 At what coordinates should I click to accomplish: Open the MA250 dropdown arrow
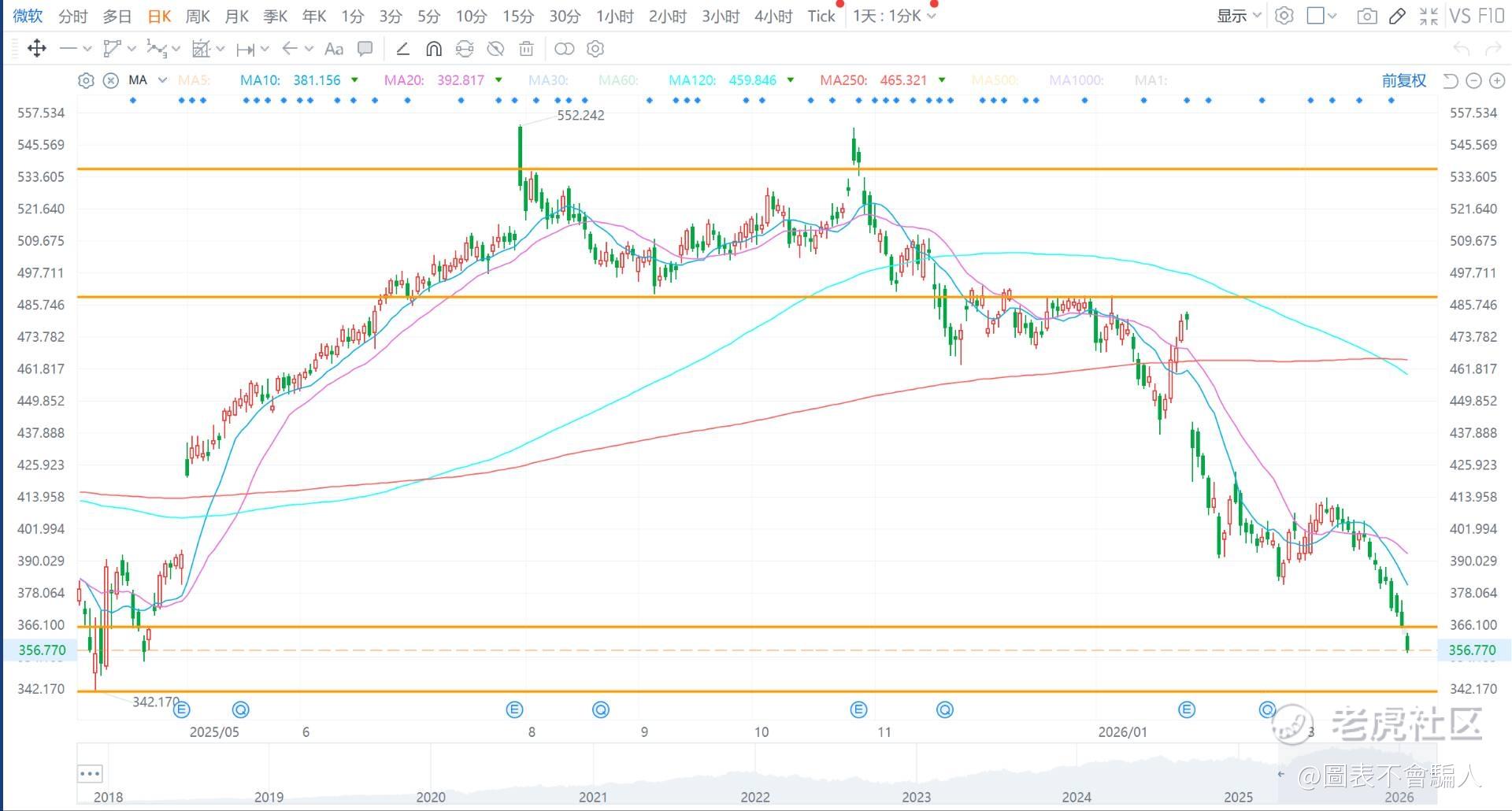[x=942, y=80]
